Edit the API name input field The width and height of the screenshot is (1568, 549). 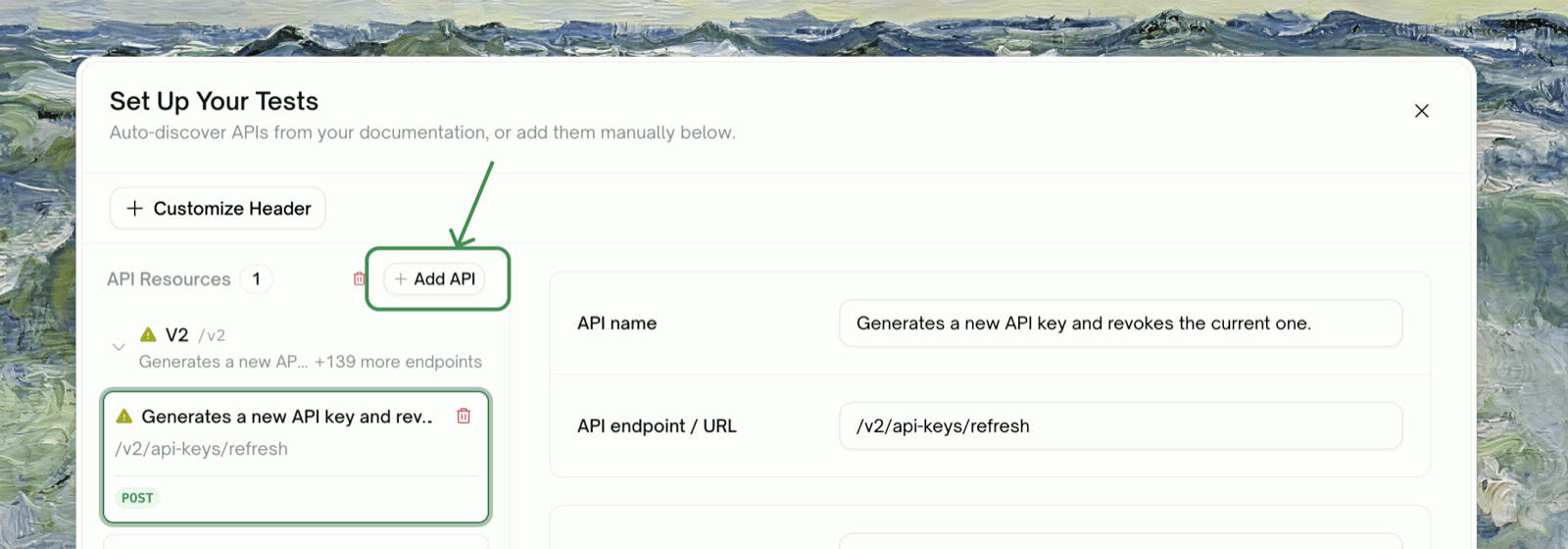[x=1120, y=324]
